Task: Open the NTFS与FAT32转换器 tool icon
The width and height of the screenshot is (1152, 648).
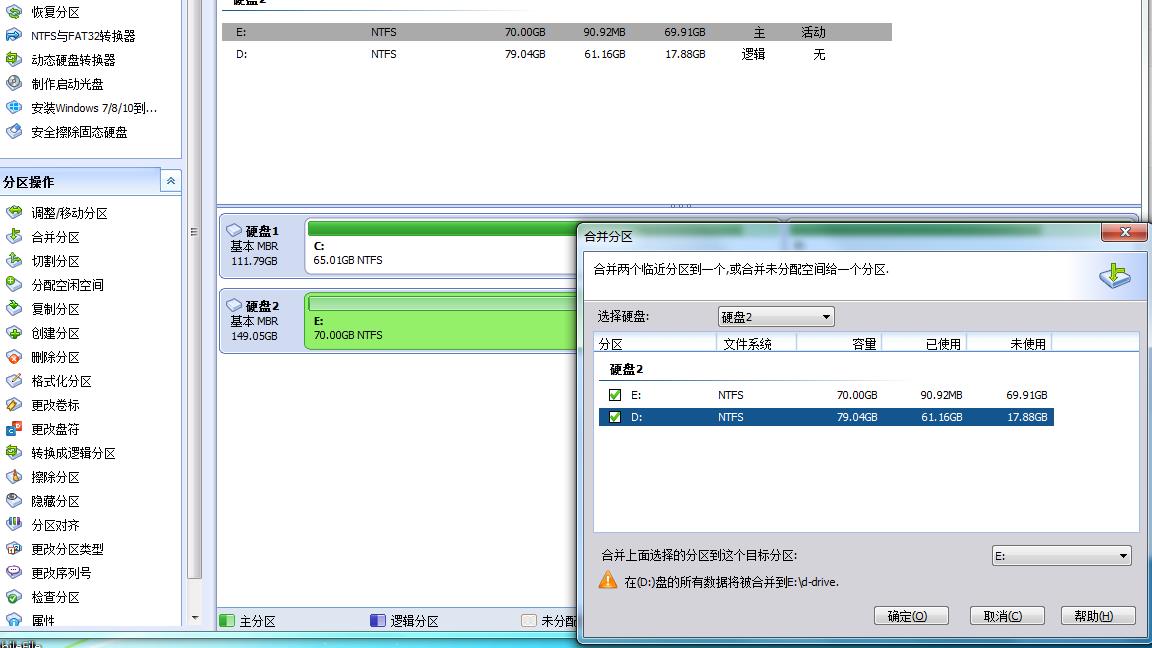Action: tap(14, 35)
